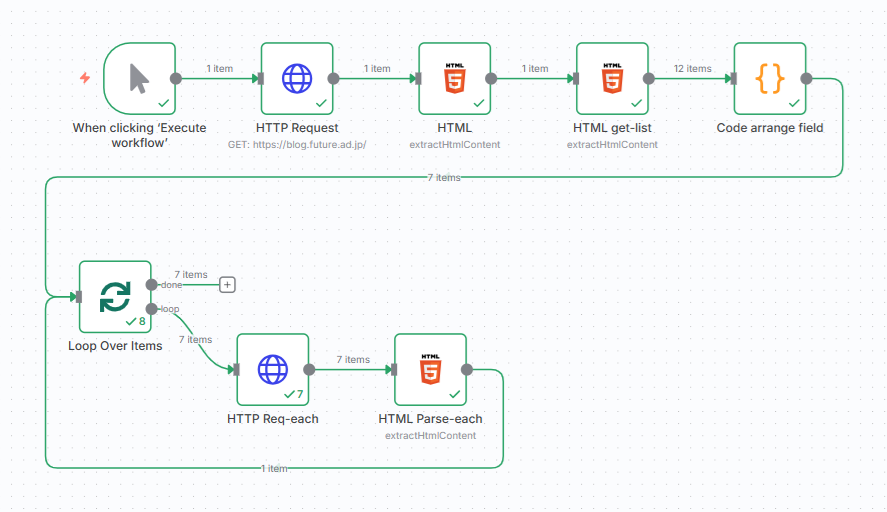This screenshot has width=887, height=512.
Task: Click the Code arrange field output handle
Action: coord(806,78)
